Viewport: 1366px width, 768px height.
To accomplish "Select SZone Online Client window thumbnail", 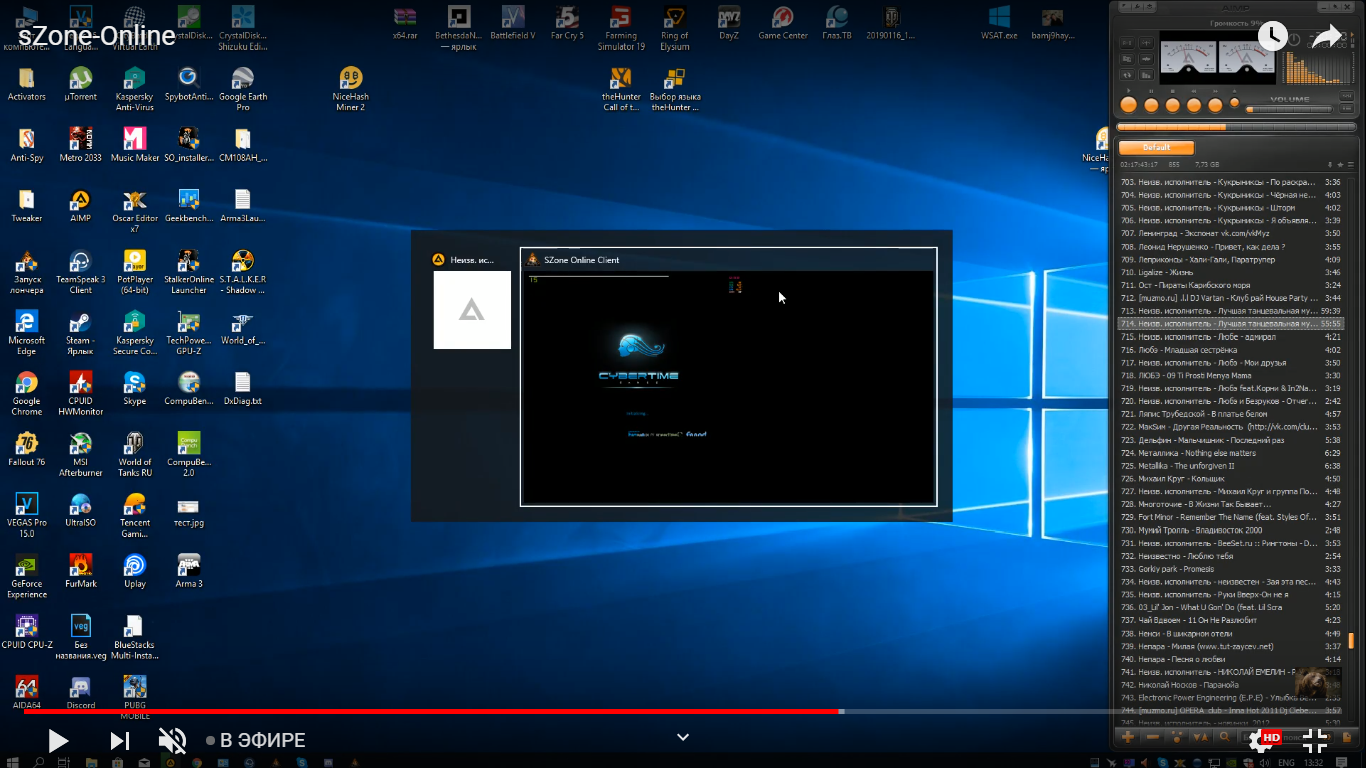I will click(729, 376).
